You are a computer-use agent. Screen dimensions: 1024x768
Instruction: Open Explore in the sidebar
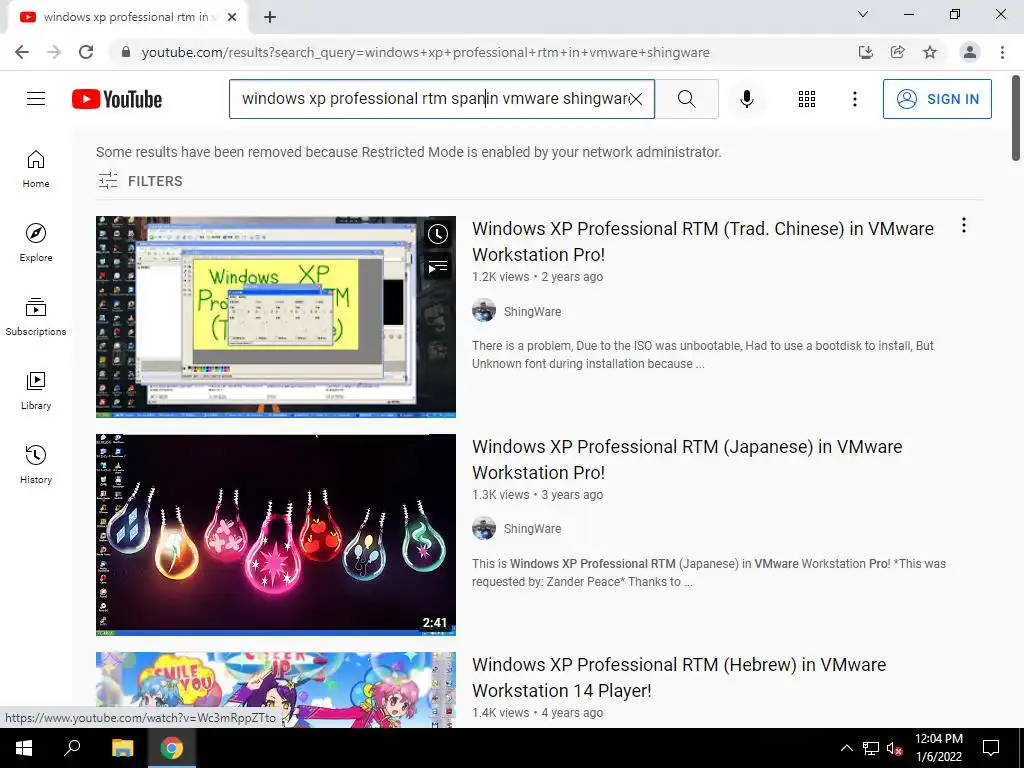click(x=36, y=242)
